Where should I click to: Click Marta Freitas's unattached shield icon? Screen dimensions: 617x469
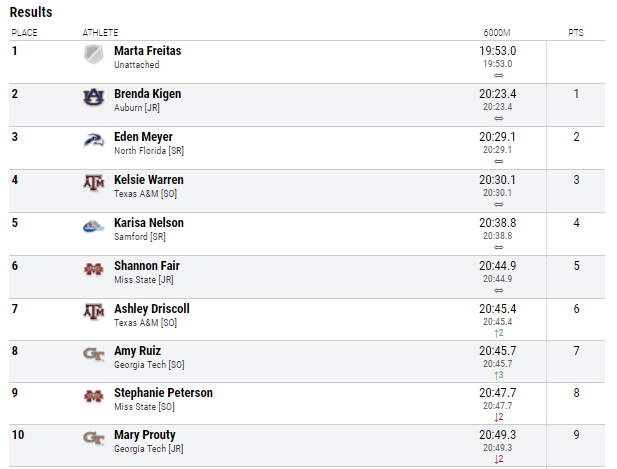[x=93, y=55]
